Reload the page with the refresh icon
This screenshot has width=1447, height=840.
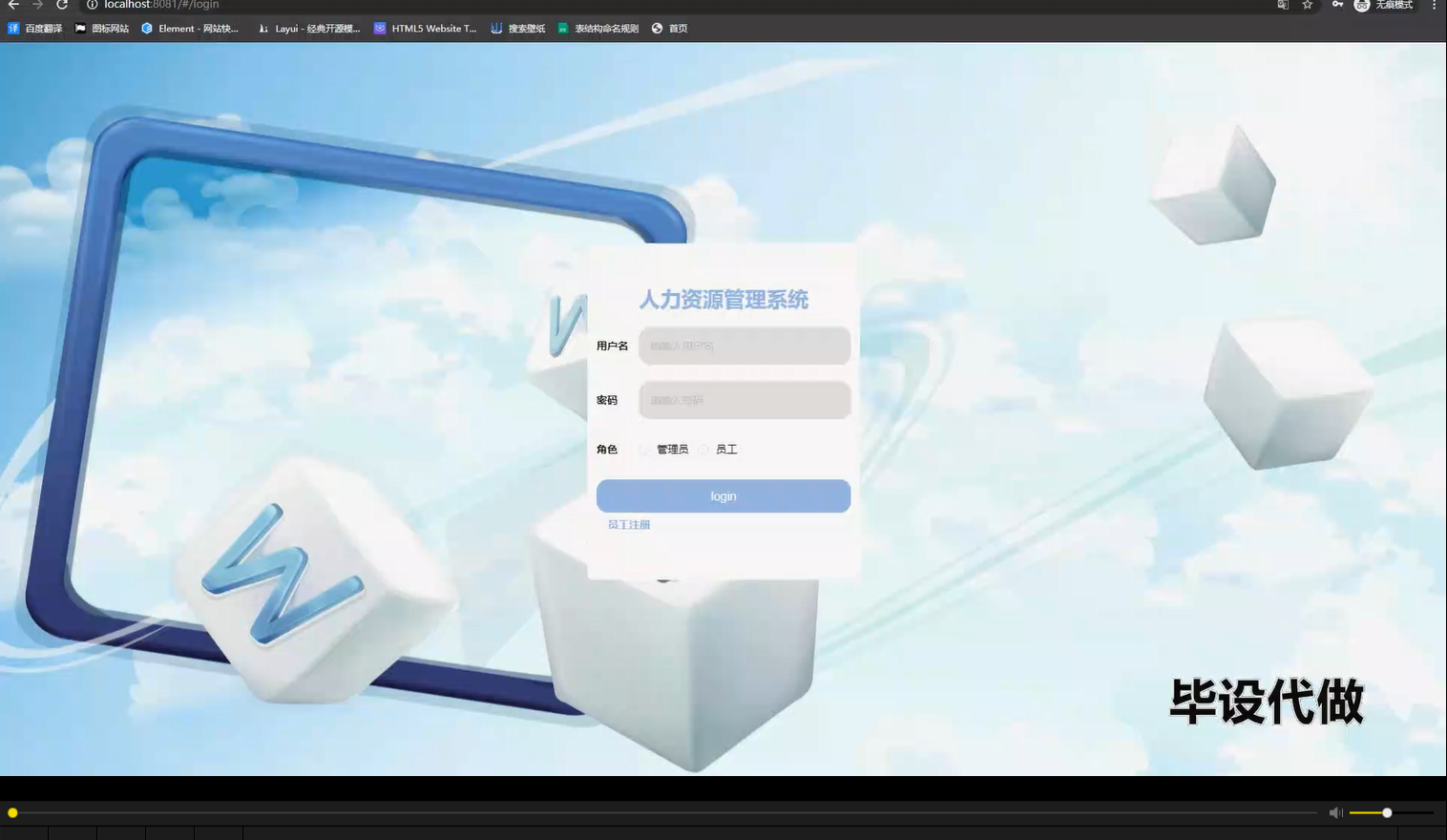(62, 5)
